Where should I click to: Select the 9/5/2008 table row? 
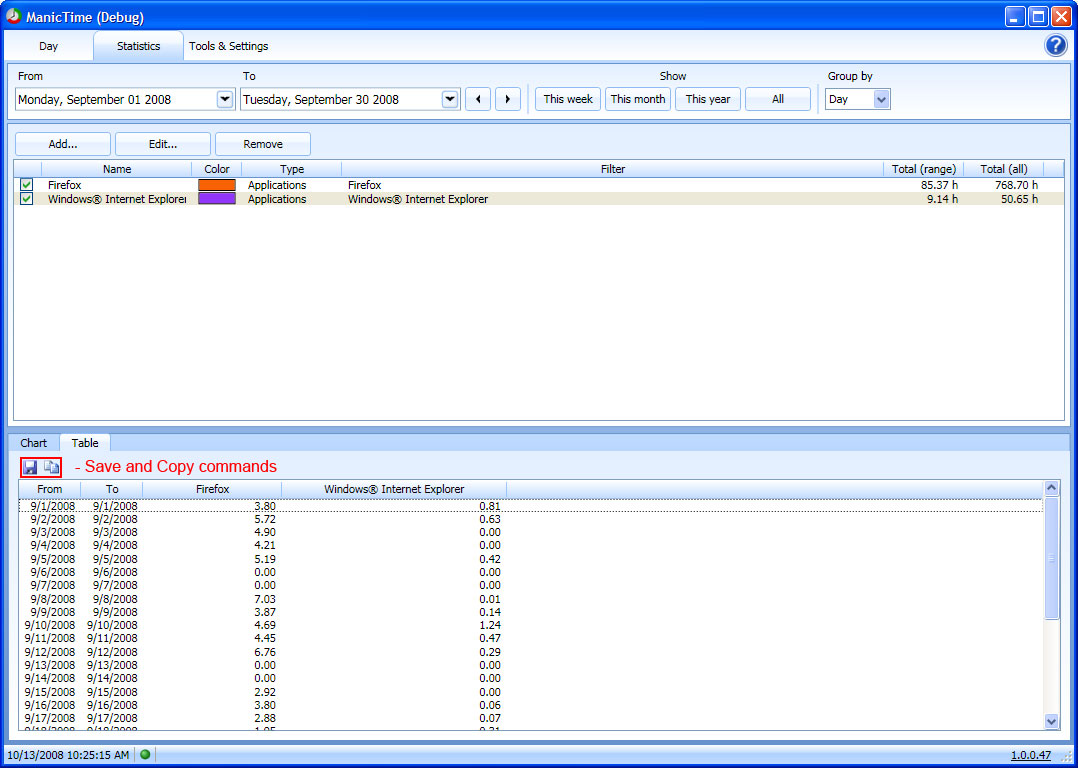tap(531, 559)
